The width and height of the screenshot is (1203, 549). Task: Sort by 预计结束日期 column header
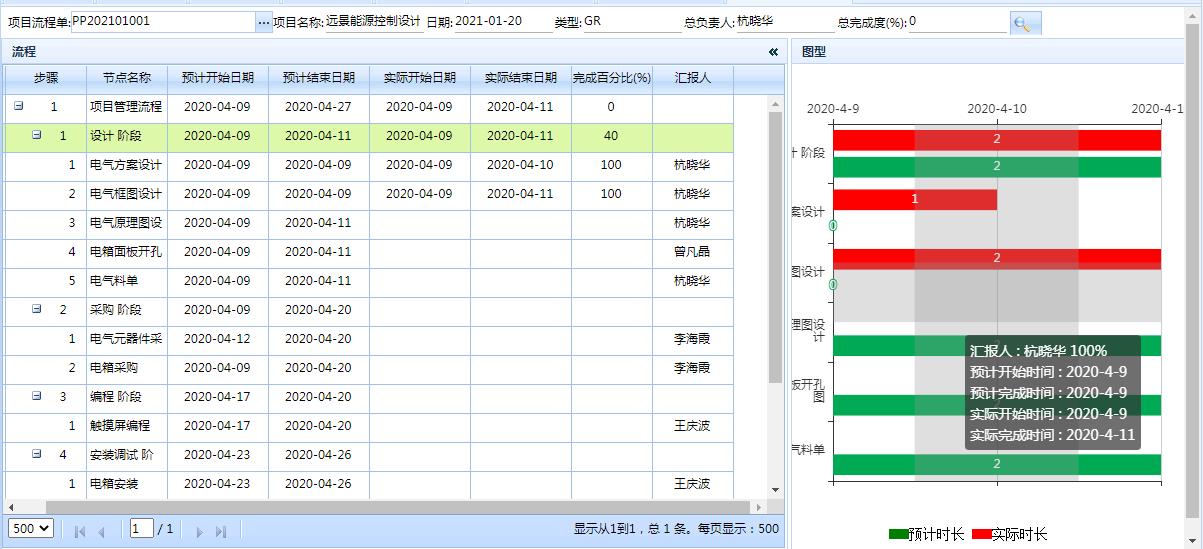click(x=319, y=77)
